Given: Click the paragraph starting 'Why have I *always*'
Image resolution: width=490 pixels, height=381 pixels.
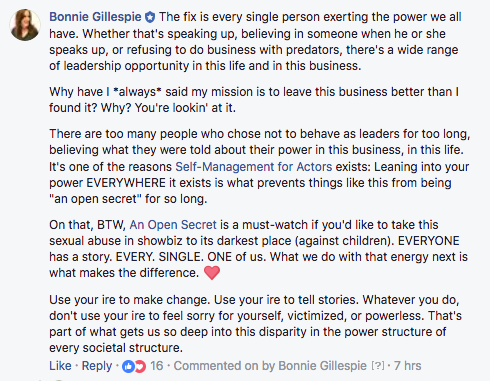Looking at the screenshot, I should tap(254, 100).
